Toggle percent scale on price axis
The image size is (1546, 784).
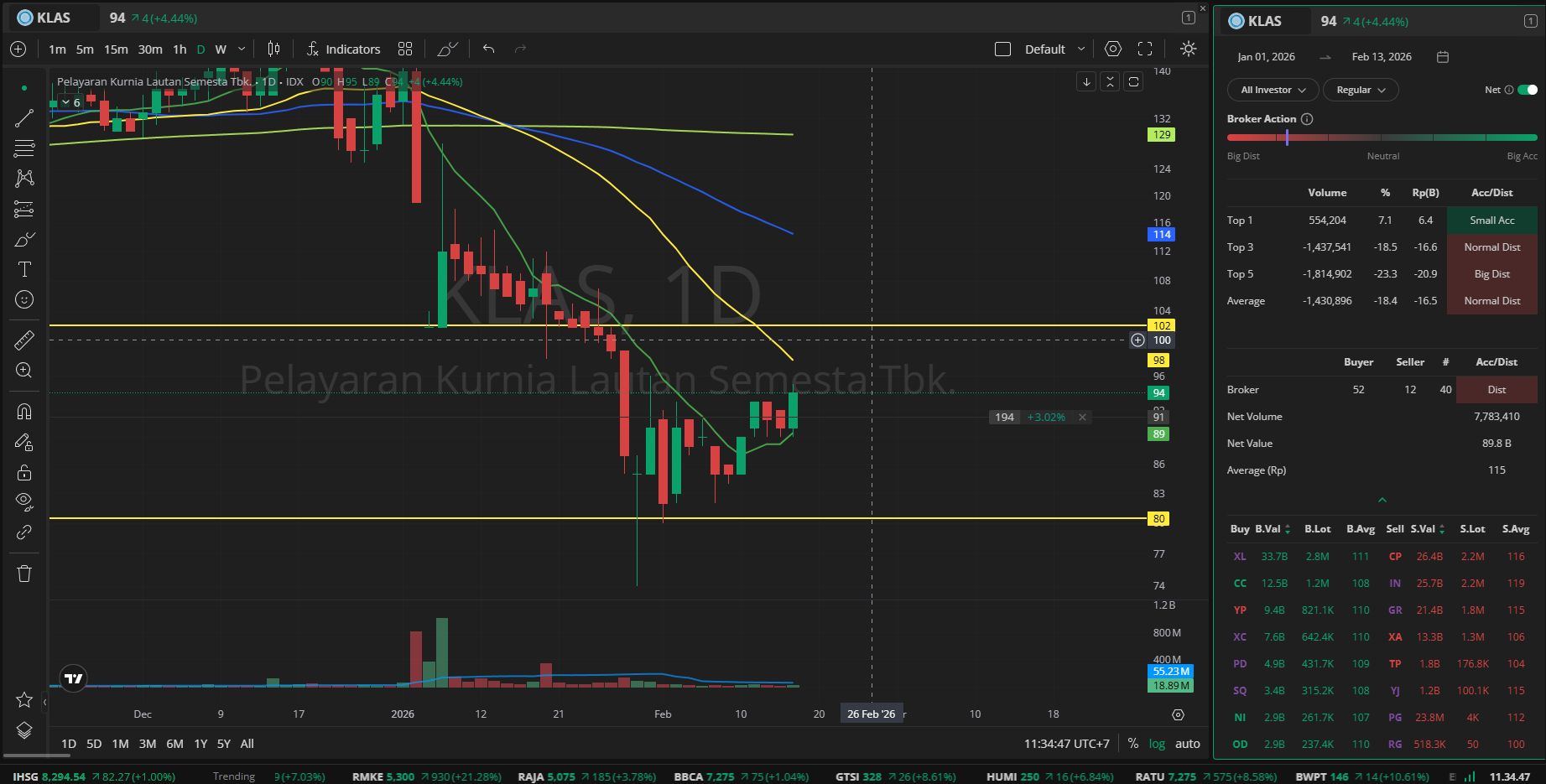click(x=1133, y=744)
